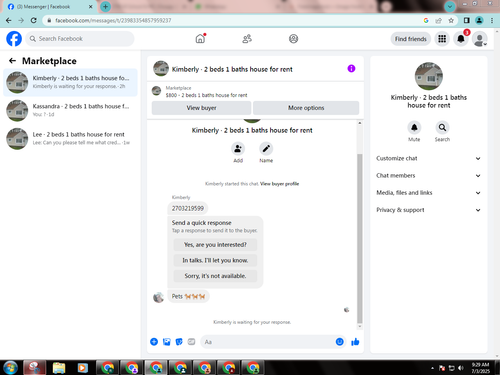Click the 'Pets' message bubble

click(188, 296)
